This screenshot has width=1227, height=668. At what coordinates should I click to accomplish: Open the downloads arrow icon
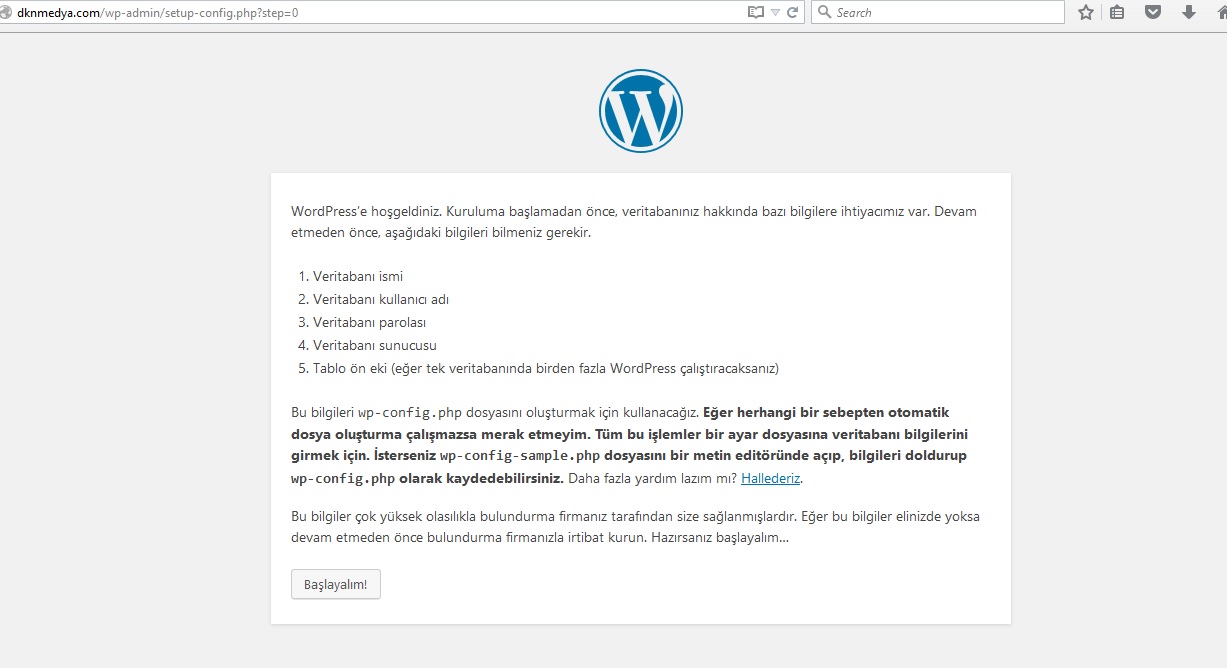tap(1189, 12)
